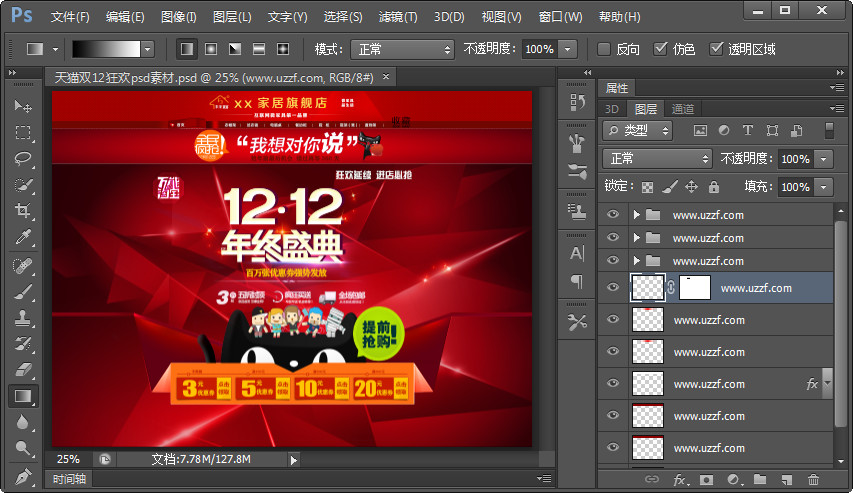Select the Blur tool

coord(23,422)
